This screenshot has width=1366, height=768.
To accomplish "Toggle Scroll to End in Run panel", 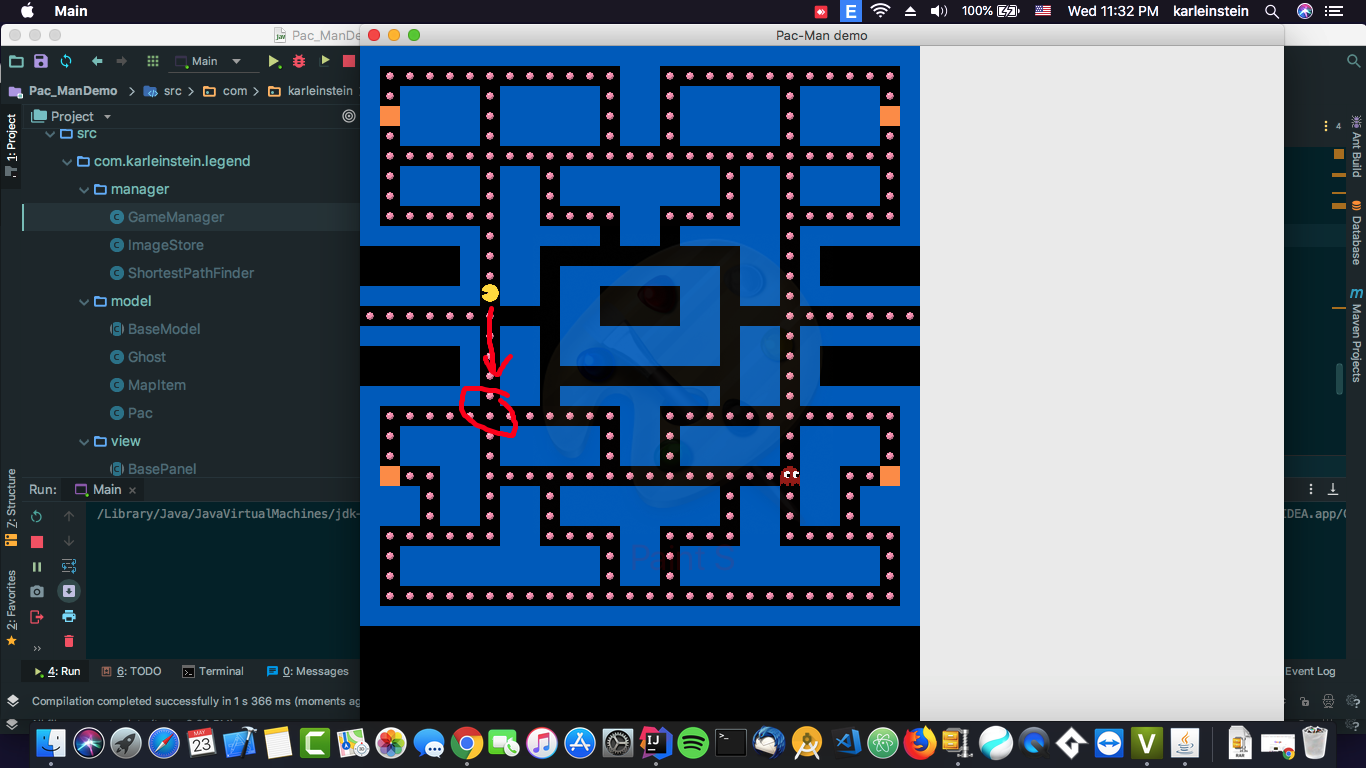I will (x=69, y=591).
